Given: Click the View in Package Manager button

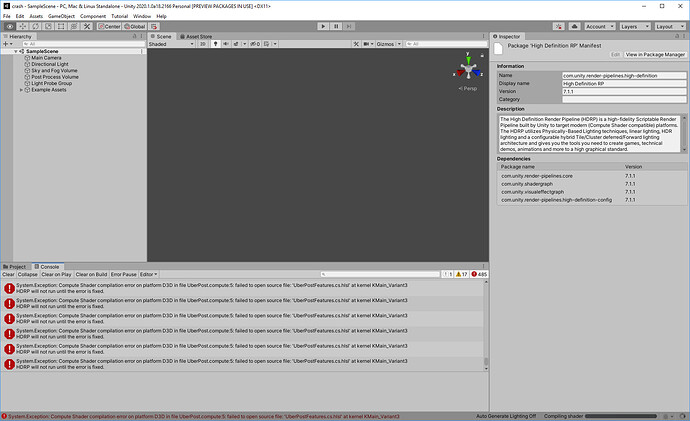Looking at the screenshot, I should (x=655, y=55).
